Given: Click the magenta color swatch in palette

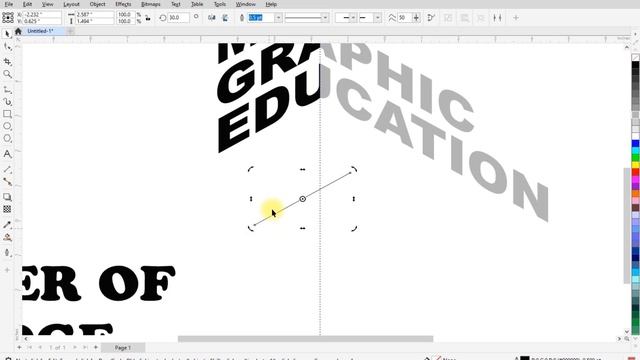Looking at the screenshot, I should 636,179.
